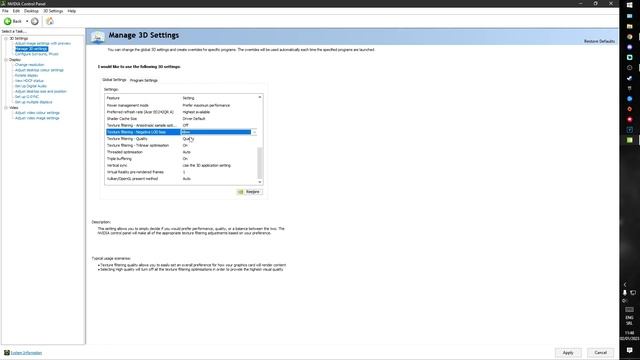
Task: Click 'Prefer maximum performance' setting value
Action: [x=206, y=105]
